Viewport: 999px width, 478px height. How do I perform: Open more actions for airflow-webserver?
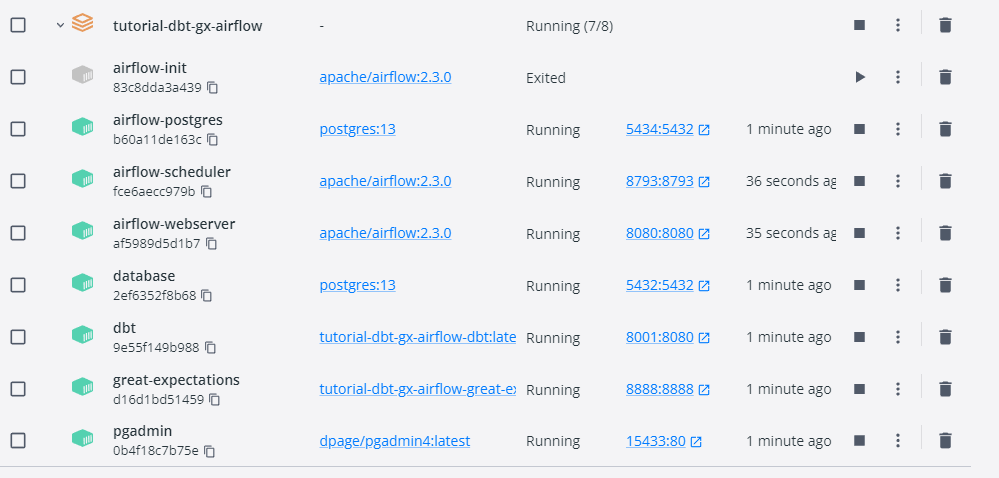898,233
